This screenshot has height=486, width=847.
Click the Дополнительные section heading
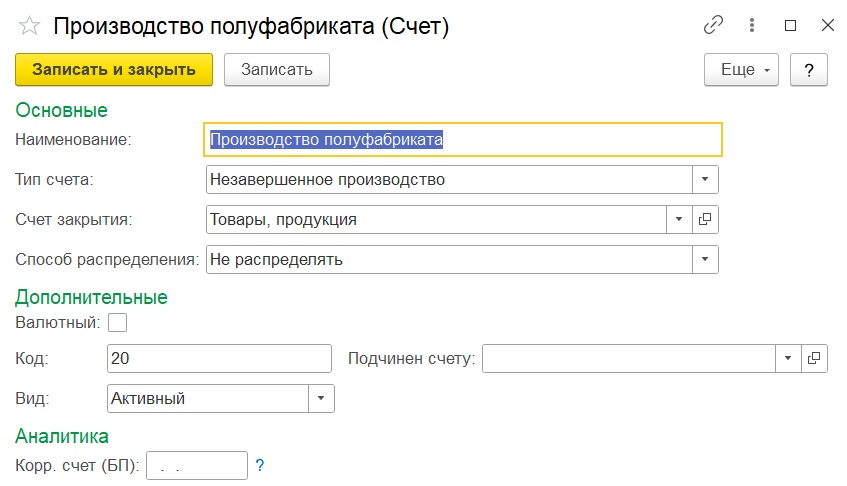(91, 298)
